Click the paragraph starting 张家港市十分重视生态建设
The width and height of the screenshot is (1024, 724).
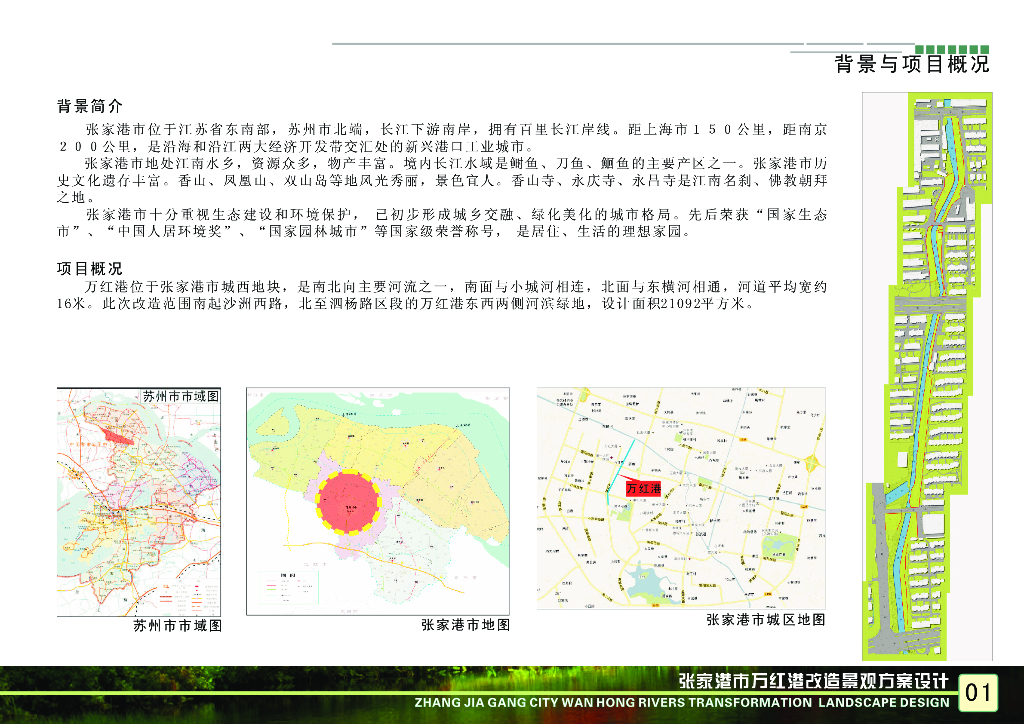(x=442, y=223)
